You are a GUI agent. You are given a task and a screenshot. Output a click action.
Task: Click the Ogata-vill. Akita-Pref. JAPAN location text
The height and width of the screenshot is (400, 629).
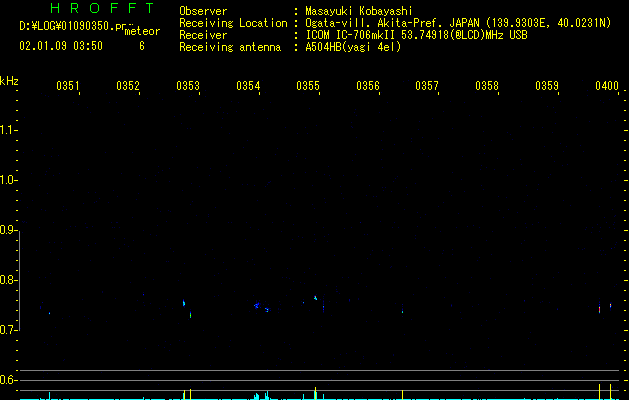point(458,23)
